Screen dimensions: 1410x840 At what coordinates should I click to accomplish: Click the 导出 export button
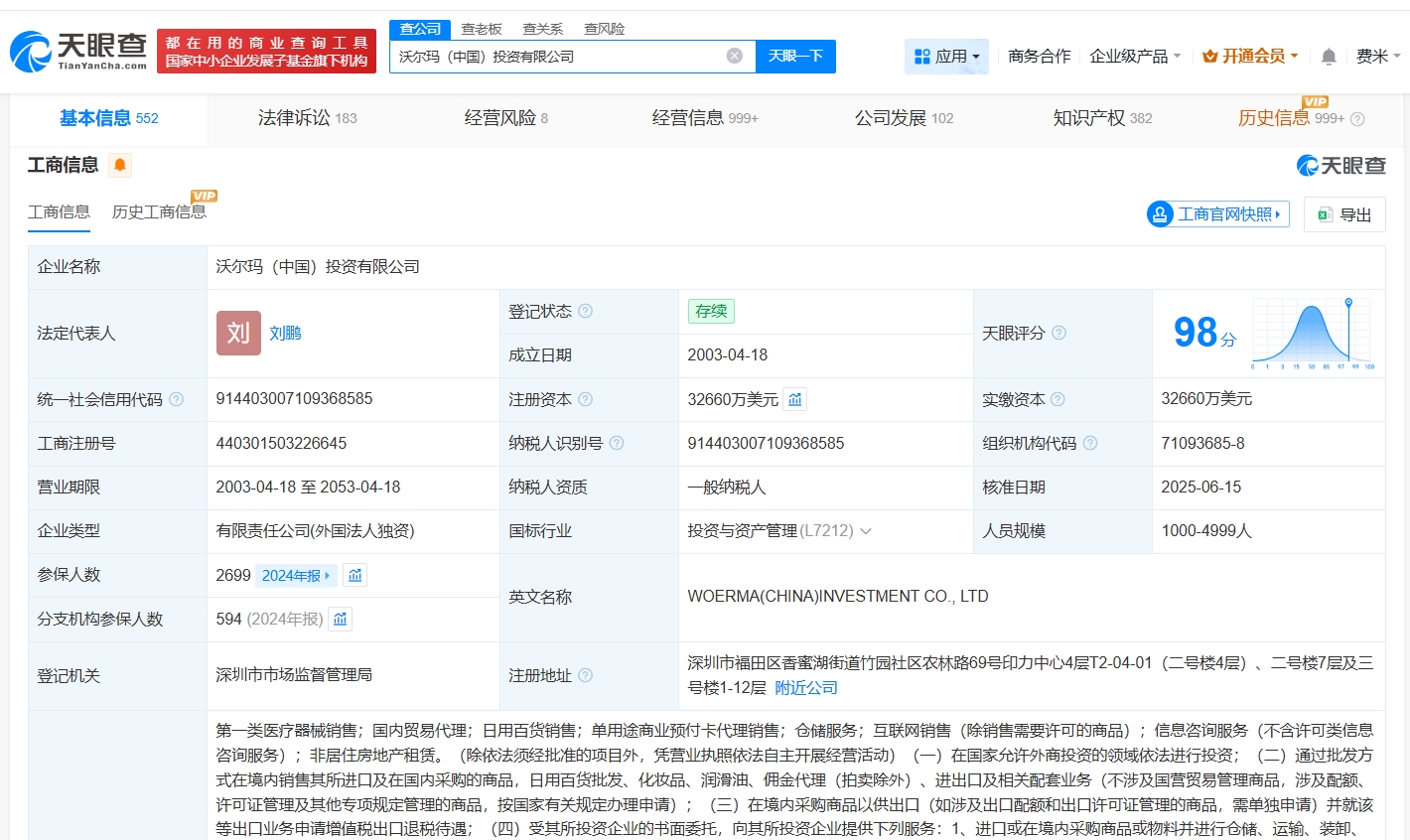coord(1344,214)
